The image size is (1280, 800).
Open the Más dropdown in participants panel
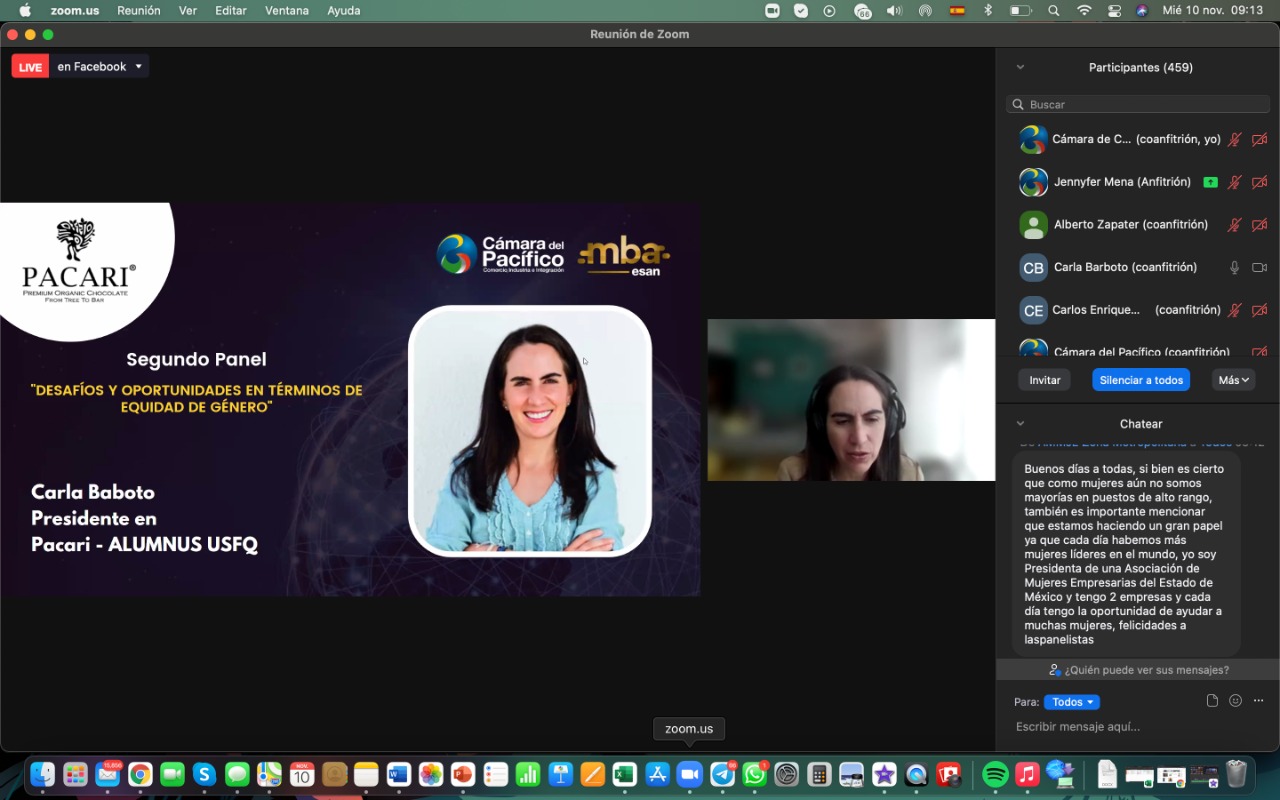click(1234, 380)
